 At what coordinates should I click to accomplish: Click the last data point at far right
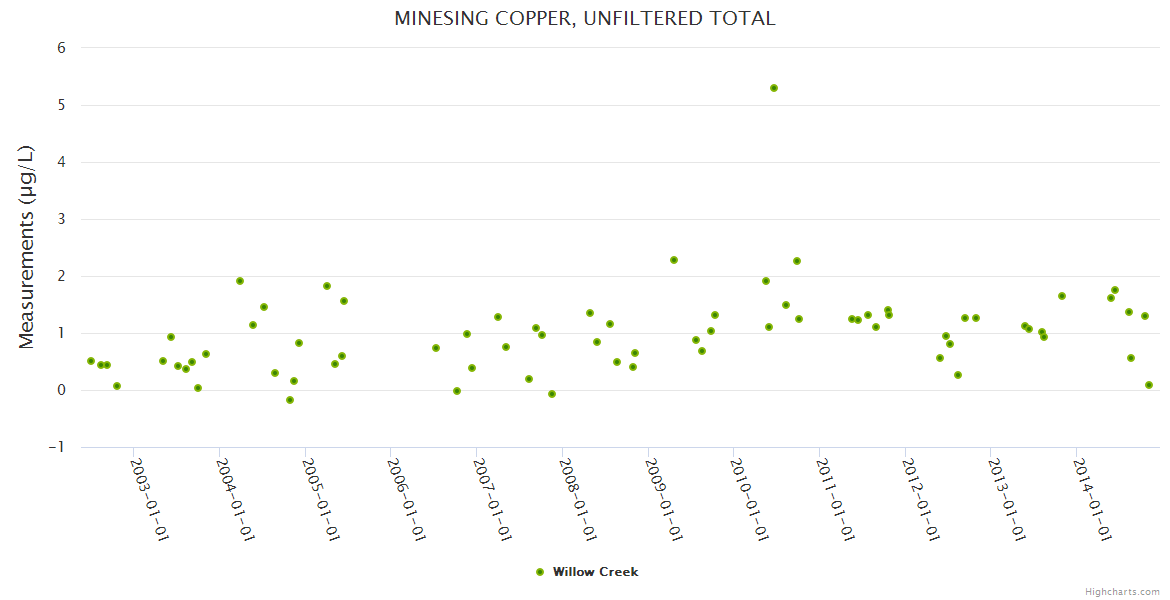pos(1149,385)
